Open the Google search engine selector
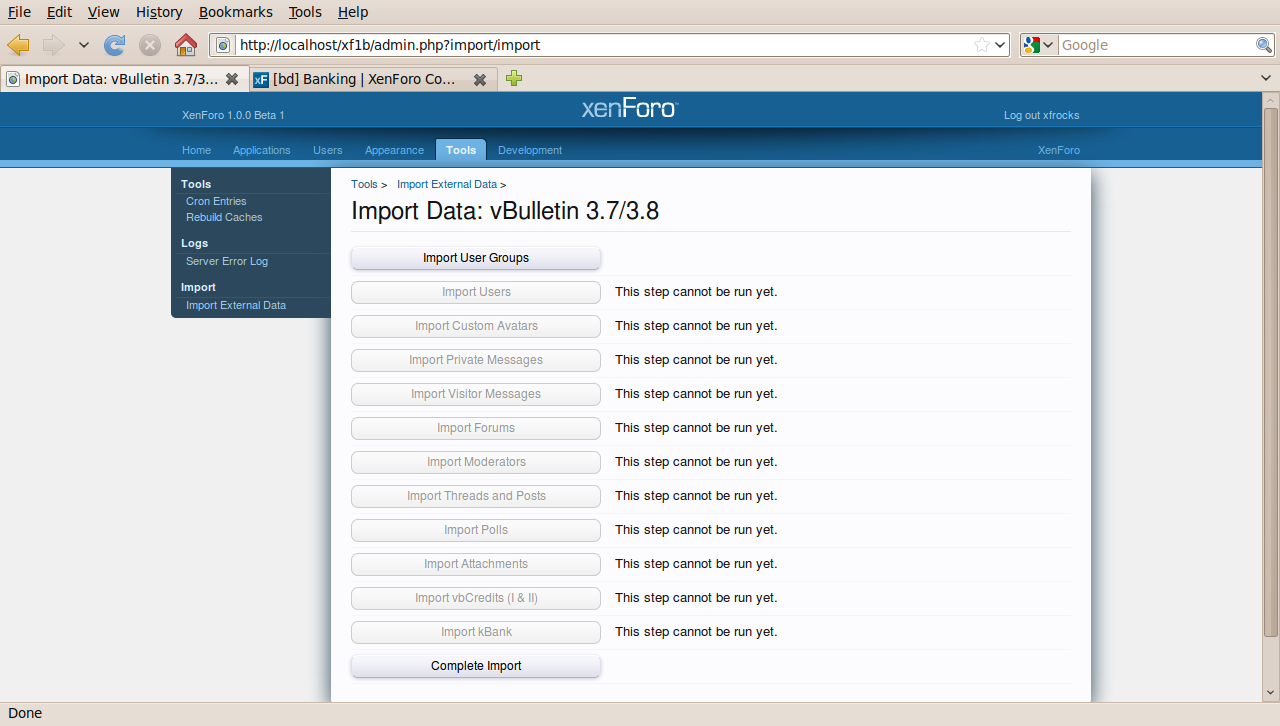 coord(1039,45)
